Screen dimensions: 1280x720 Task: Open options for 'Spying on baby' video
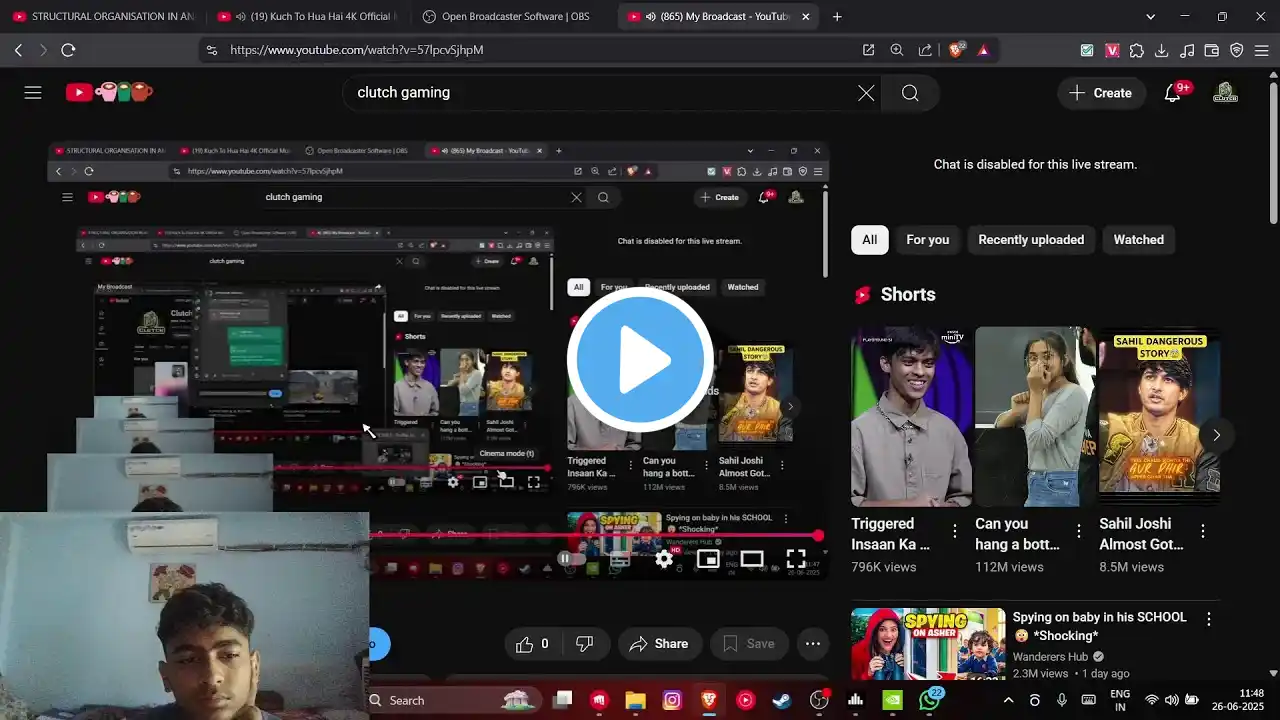1209,619
